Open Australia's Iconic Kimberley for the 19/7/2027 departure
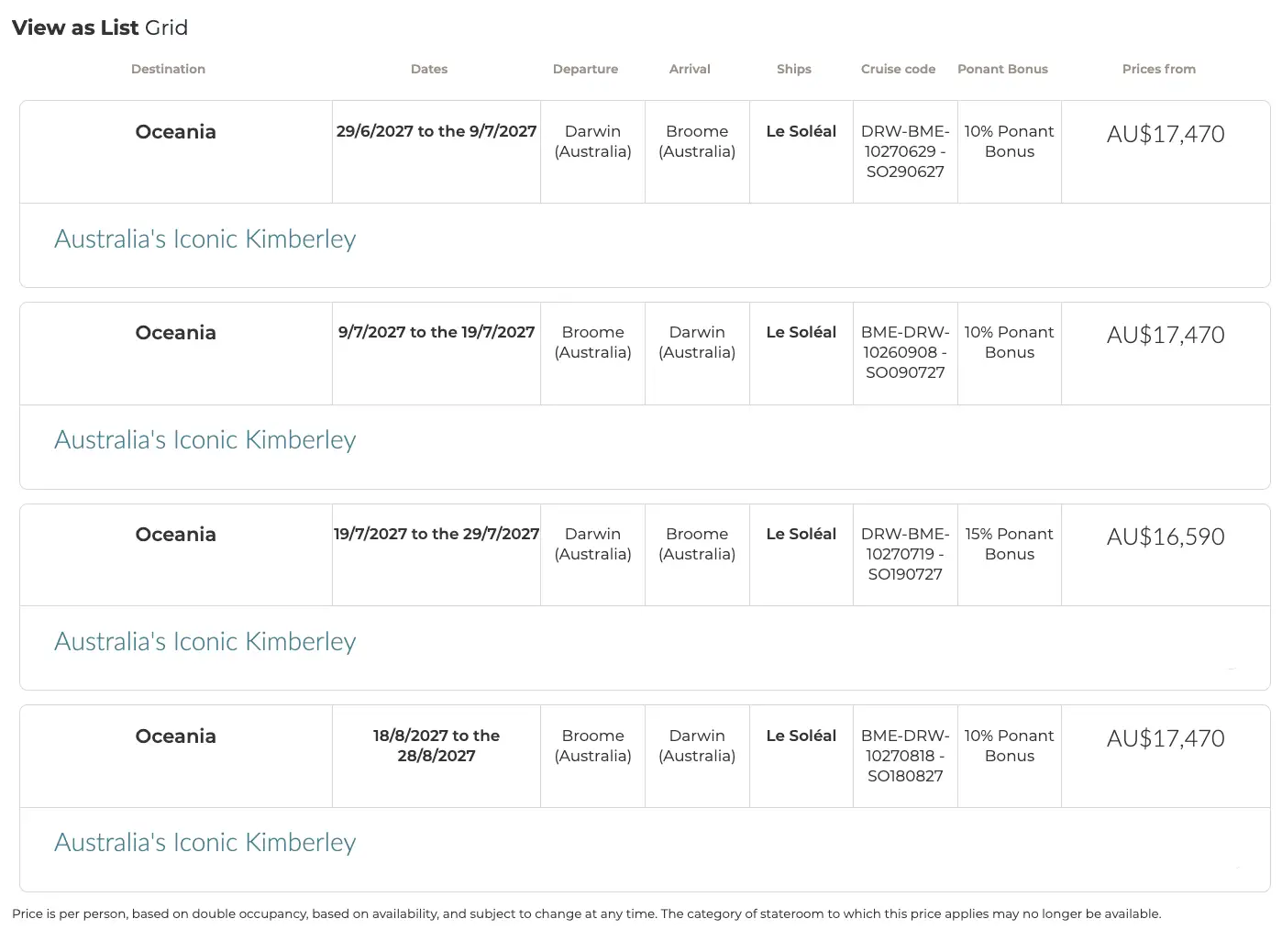The width and height of the screenshot is (1282, 952). (205, 641)
